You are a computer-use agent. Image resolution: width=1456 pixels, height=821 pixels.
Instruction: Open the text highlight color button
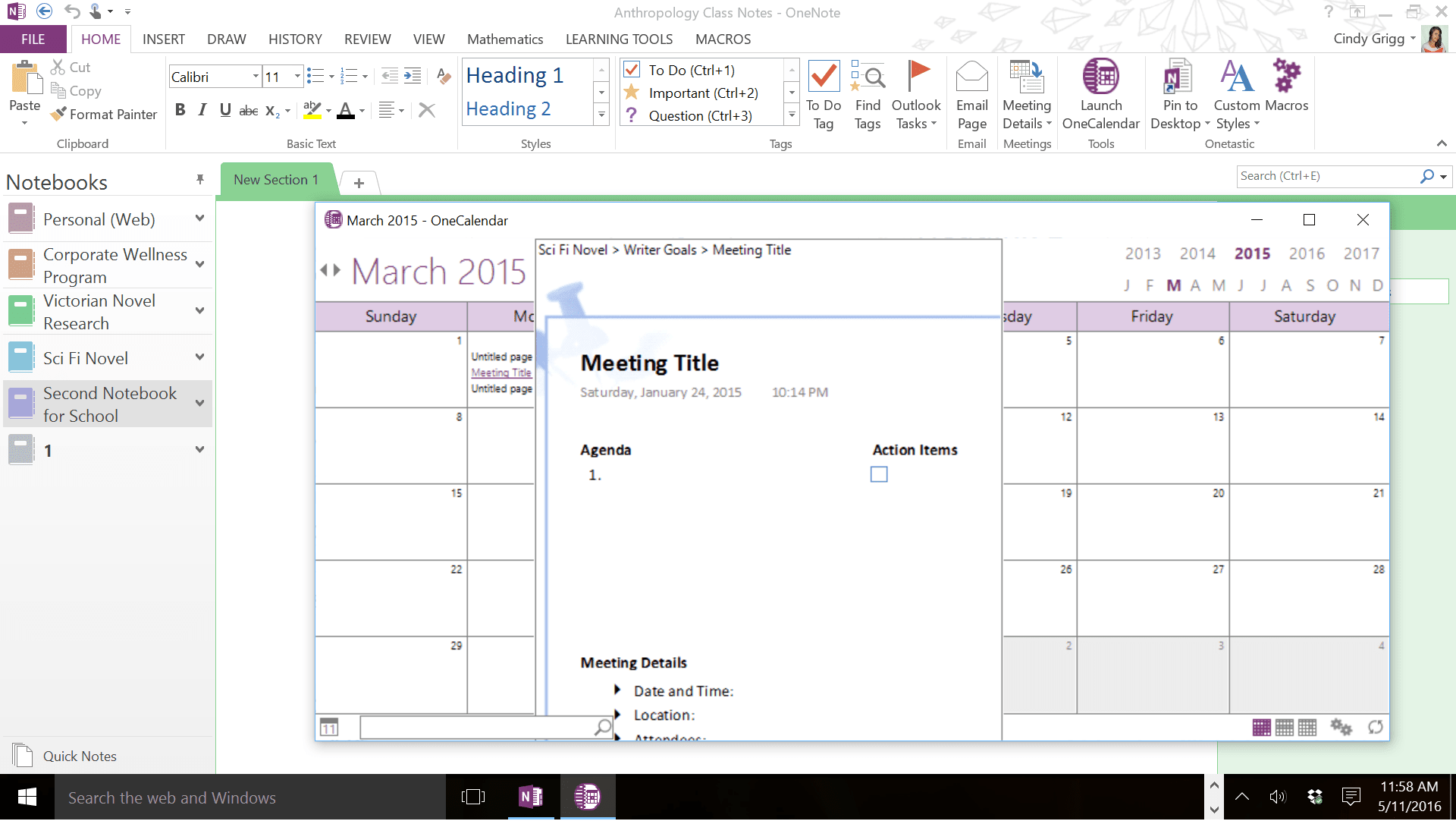coord(312,111)
